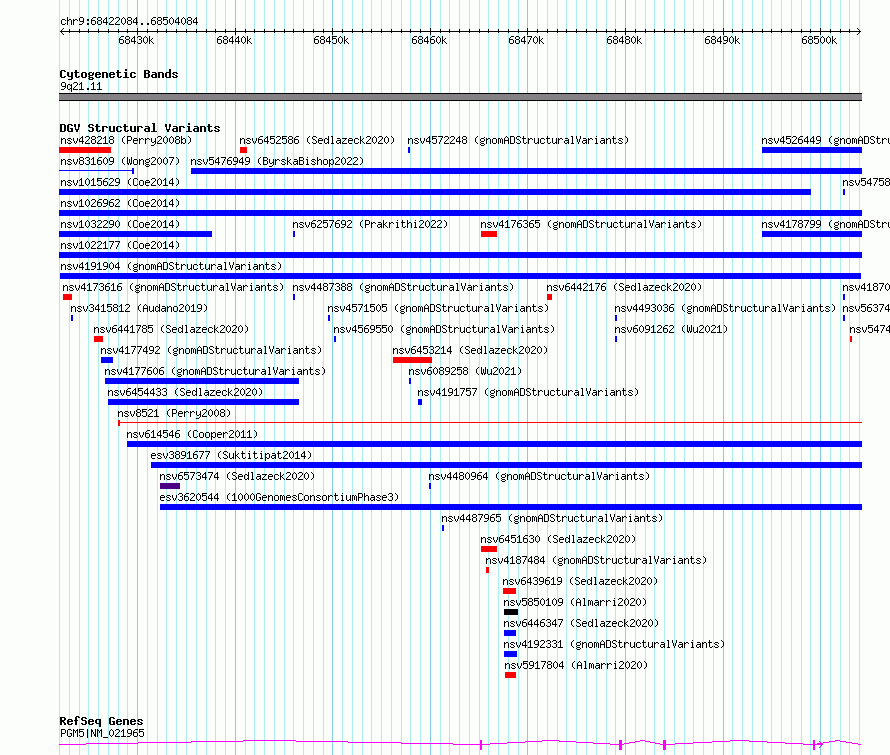Click nsv6573474 (Sedlazeck2020) label
This screenshot has height=755, width=890.
pos(237,476)
